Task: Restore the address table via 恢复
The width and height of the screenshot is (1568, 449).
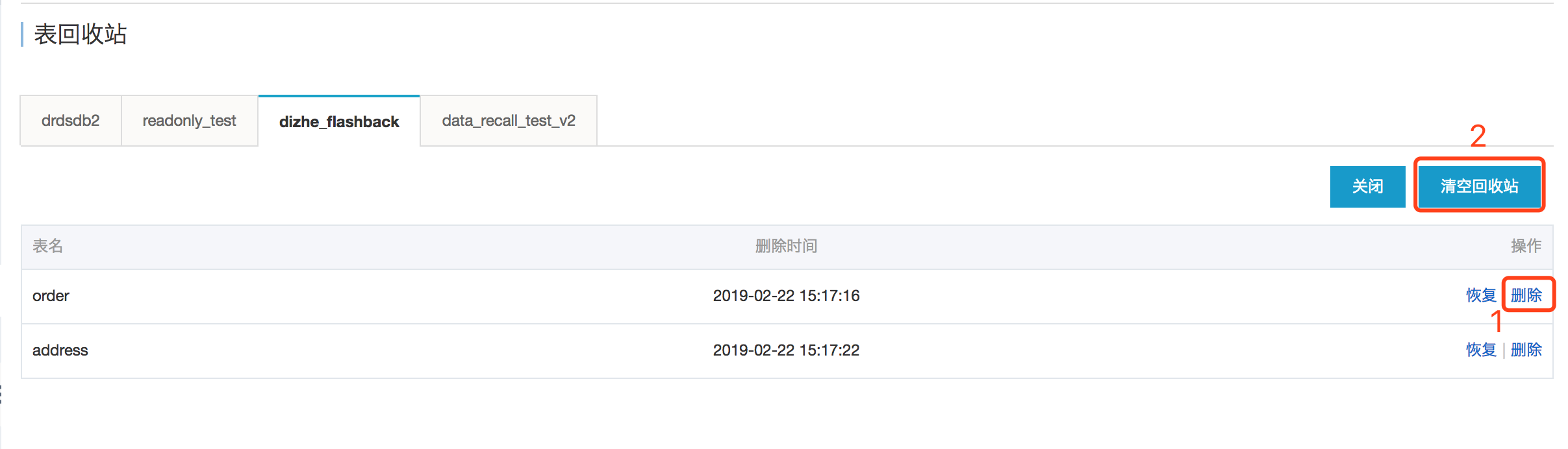Action: pyautogui.click(x=1481, y=350)
